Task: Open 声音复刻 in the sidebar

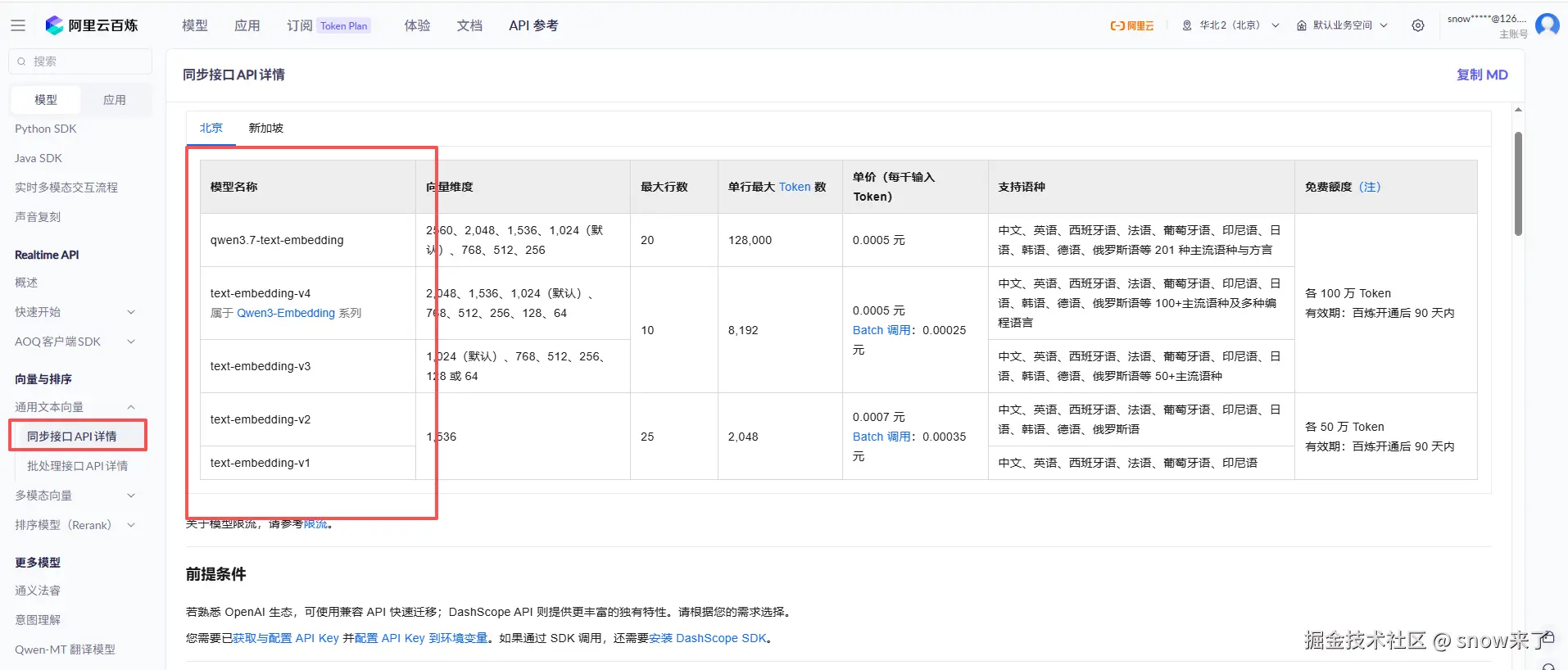Action: 38,217
